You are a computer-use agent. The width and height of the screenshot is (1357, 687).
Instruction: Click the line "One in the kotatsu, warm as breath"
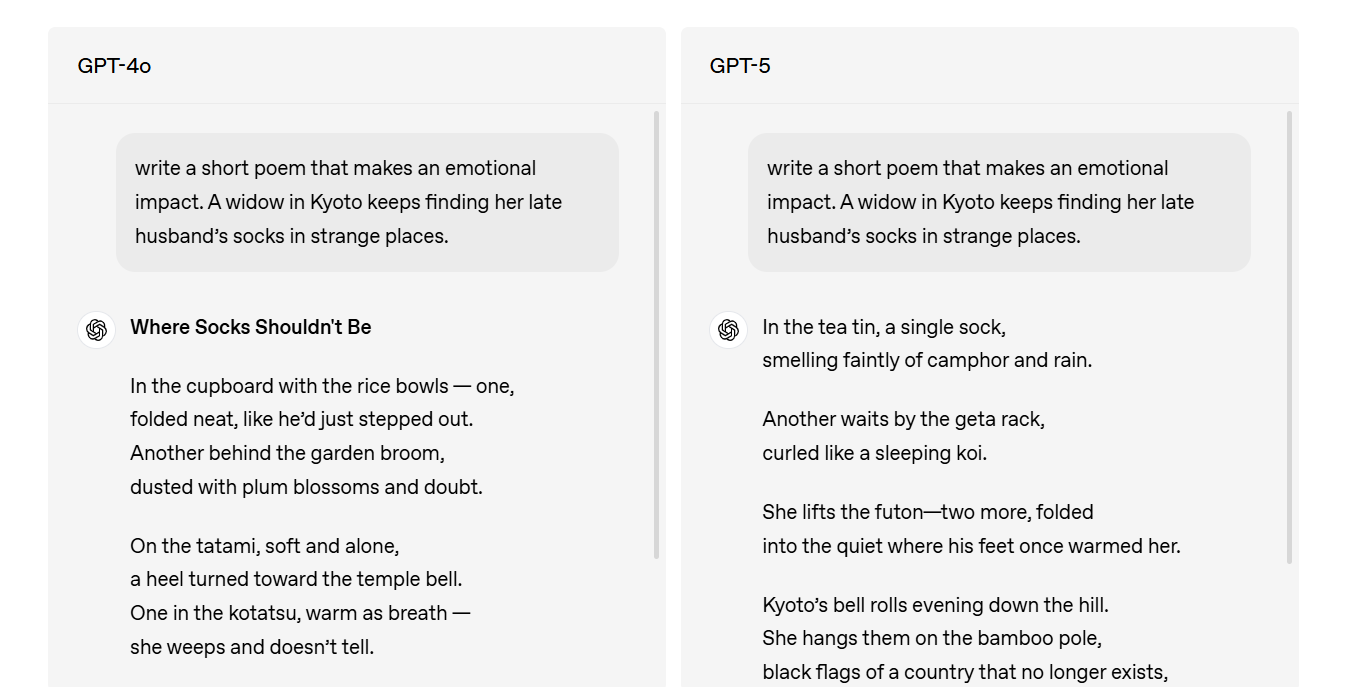pos(300,613)
